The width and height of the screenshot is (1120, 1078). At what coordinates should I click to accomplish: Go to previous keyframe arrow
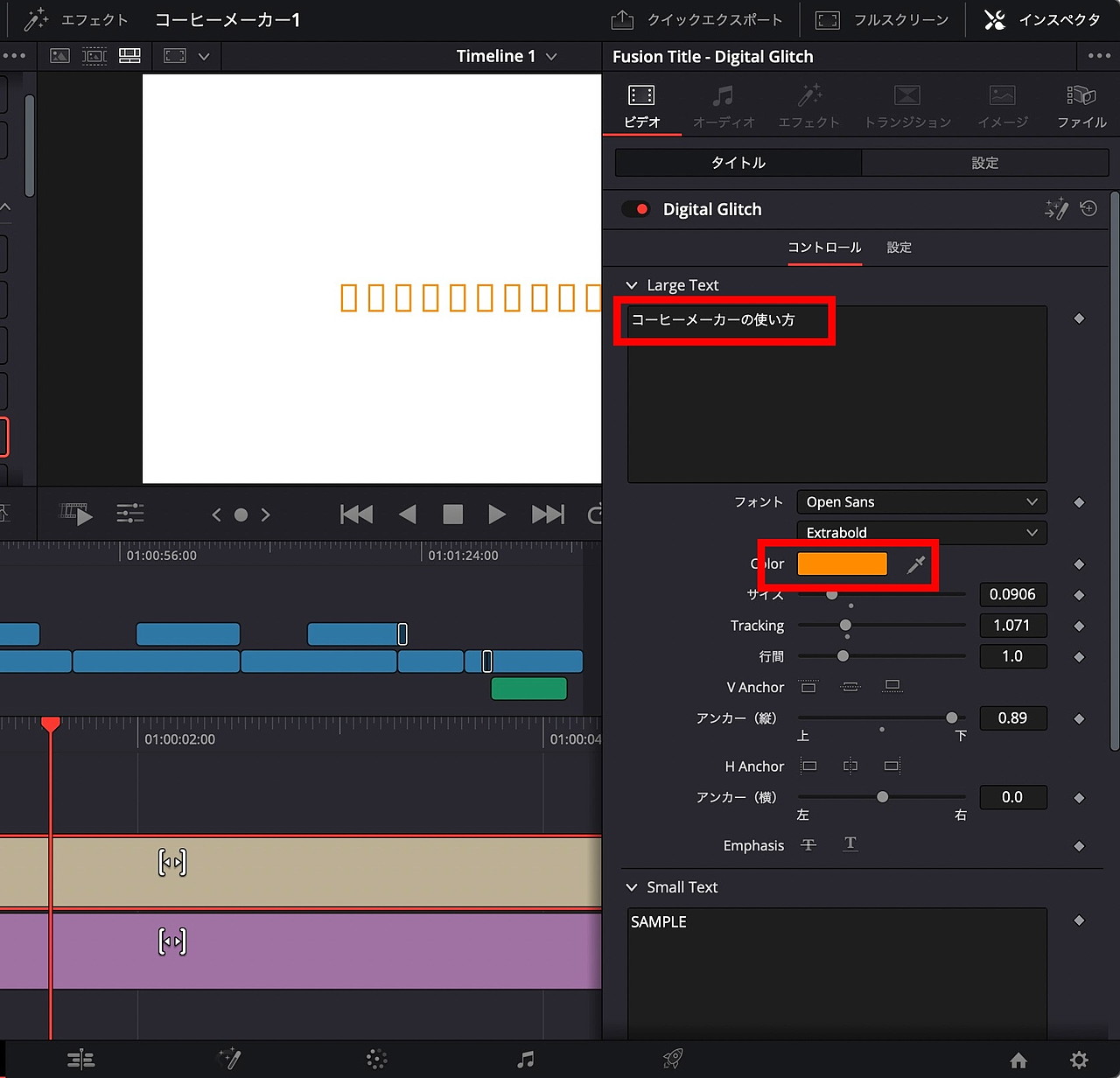[217, 515]
